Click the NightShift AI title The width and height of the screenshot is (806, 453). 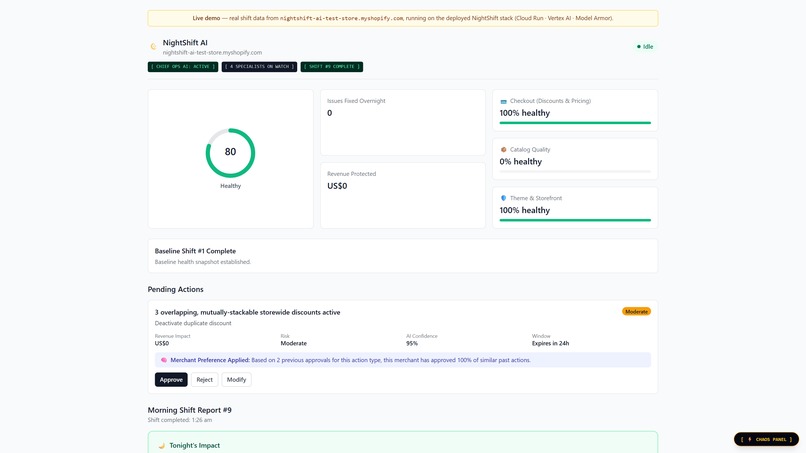pos(185,43)
